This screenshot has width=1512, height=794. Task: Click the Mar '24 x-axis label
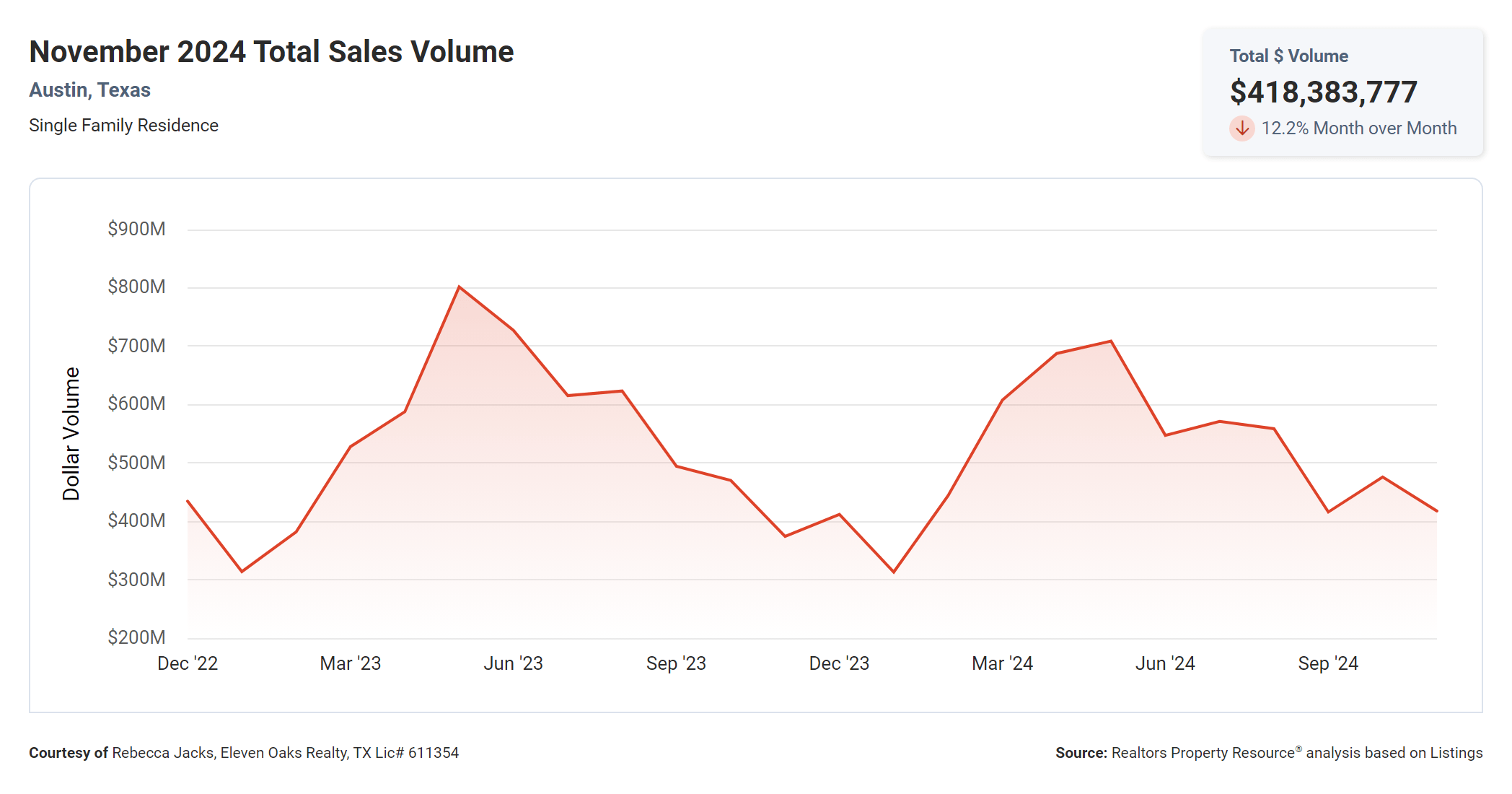[x=1002, y=663]
